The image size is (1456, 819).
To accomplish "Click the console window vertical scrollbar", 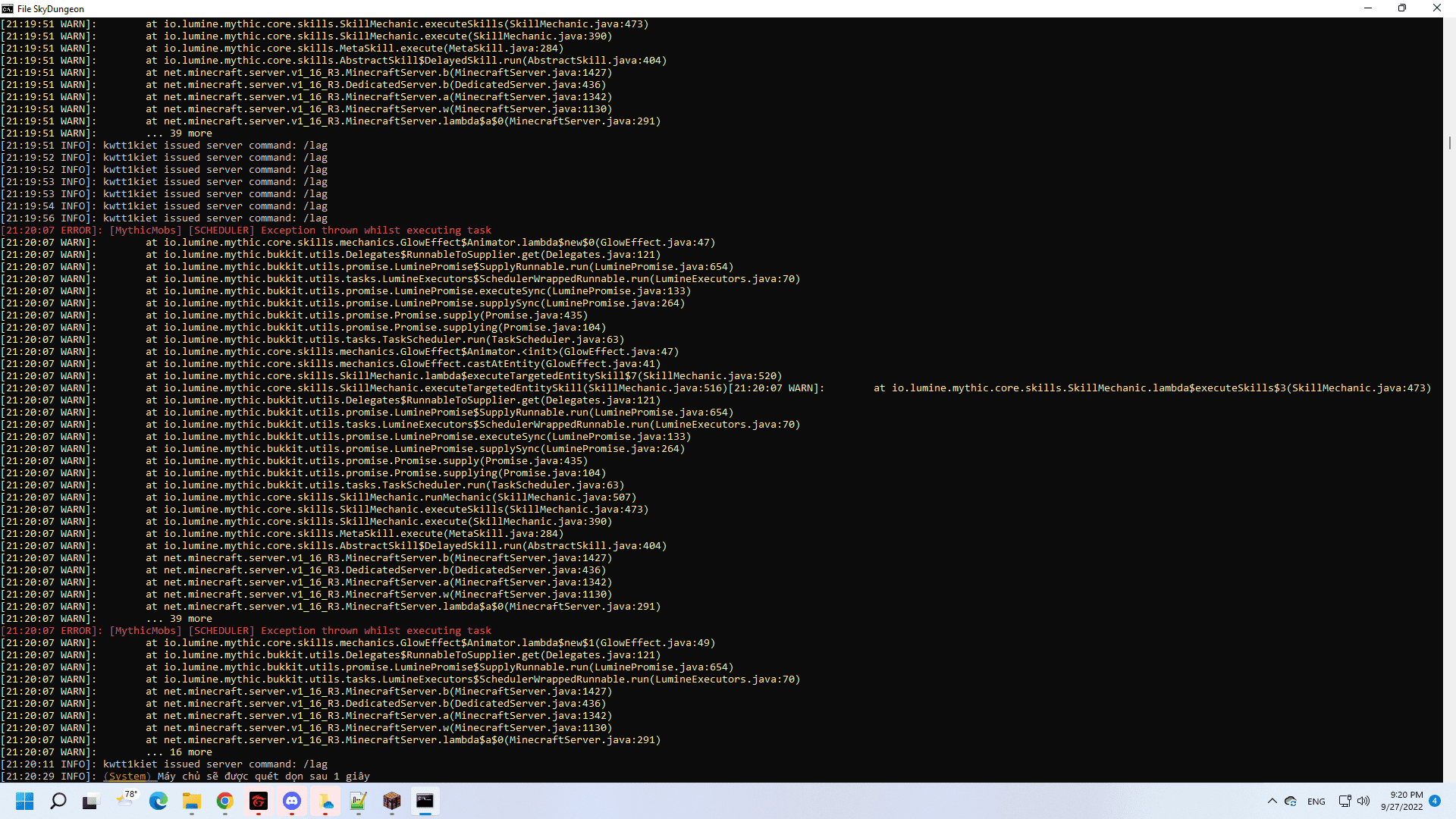I will (x=1449, y=143).
